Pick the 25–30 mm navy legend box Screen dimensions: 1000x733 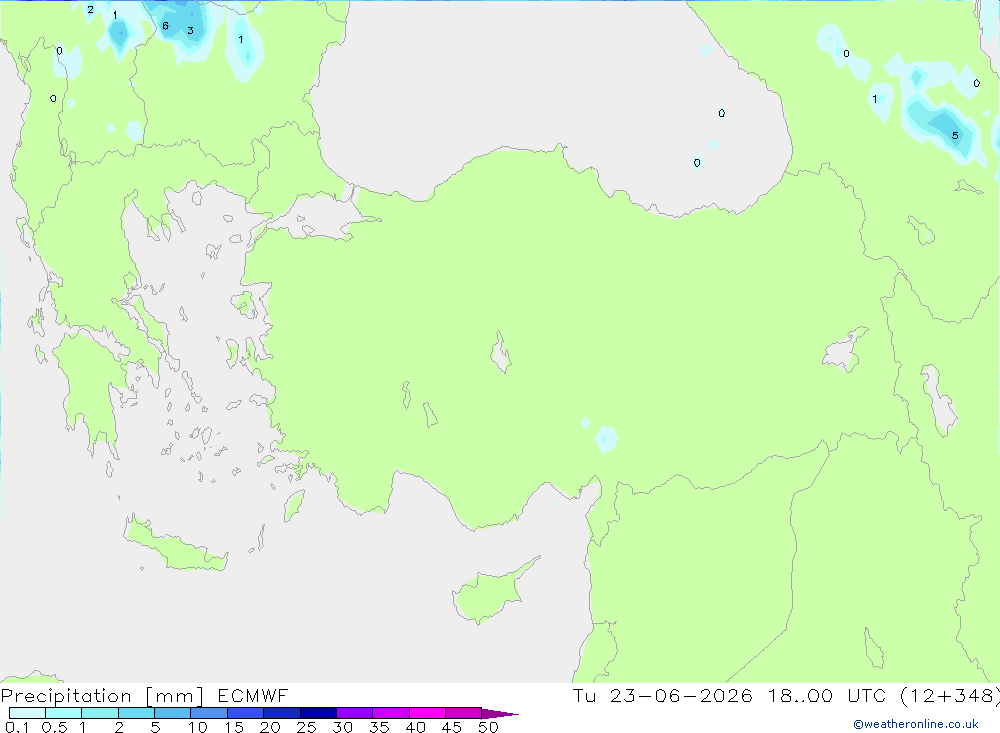pos(318,713)
